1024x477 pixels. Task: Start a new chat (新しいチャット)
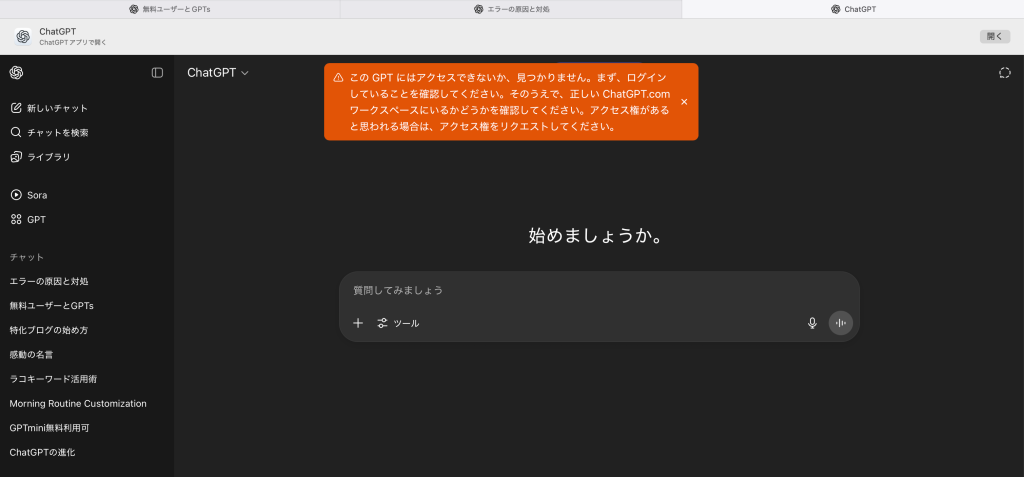tap(57, 108)
